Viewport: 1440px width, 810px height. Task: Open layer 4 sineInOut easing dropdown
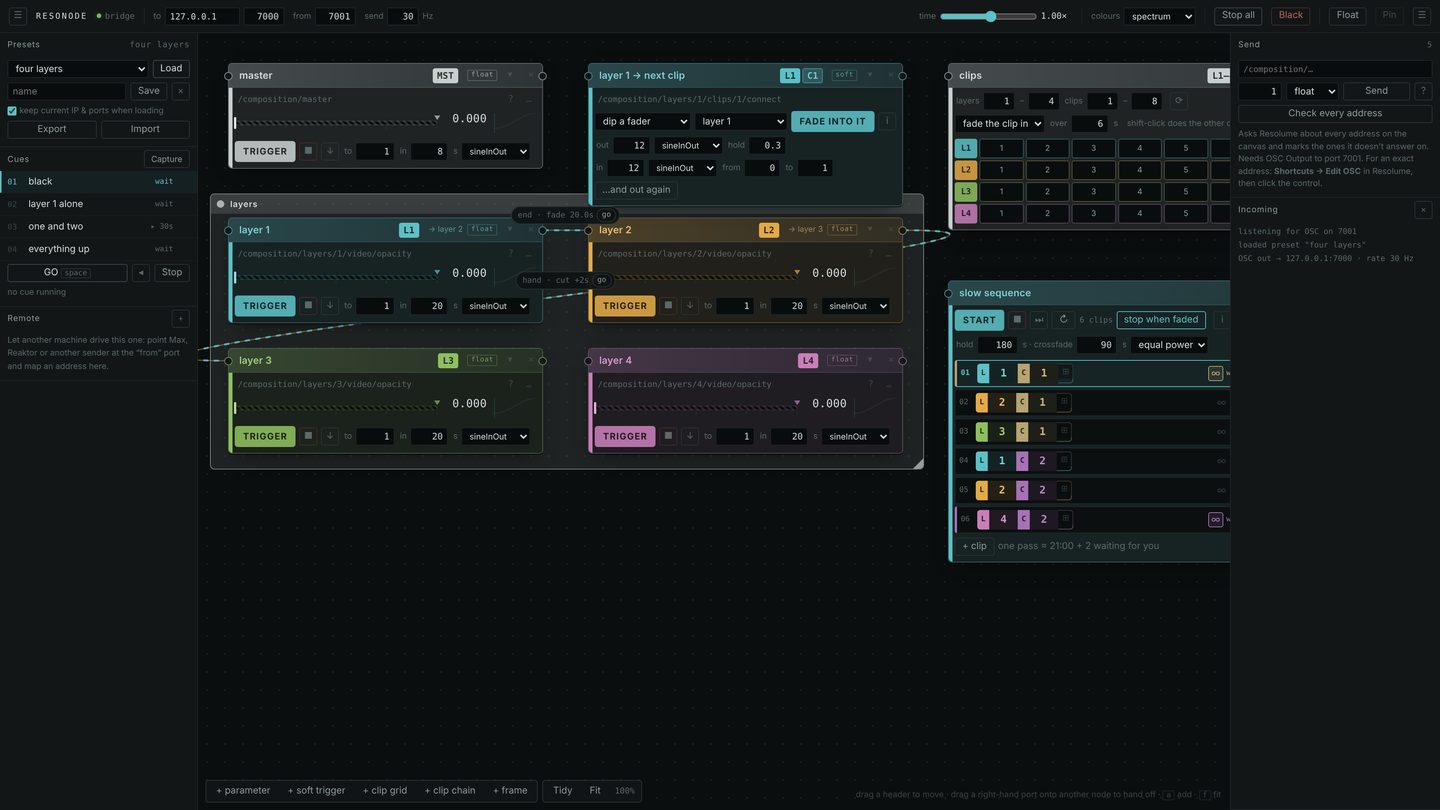(855, 436)
